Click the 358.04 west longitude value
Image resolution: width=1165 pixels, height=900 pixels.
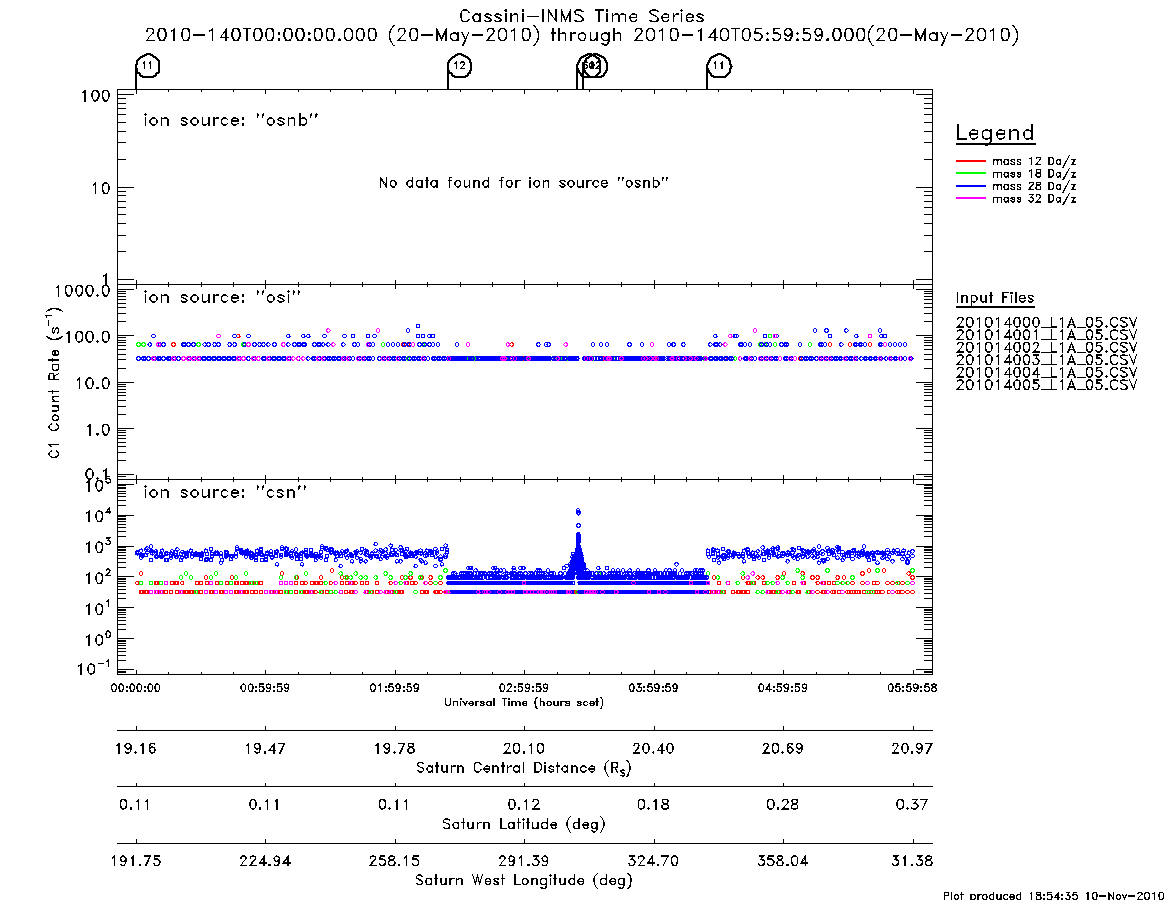[x=782, y=861]
